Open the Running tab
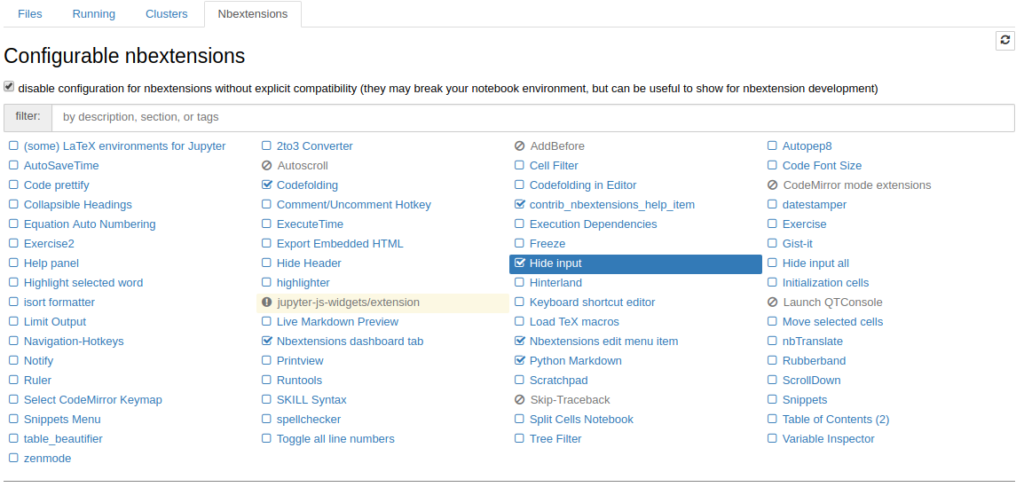The width and height of the screenshot is (1024, 495). click(93, 14)
